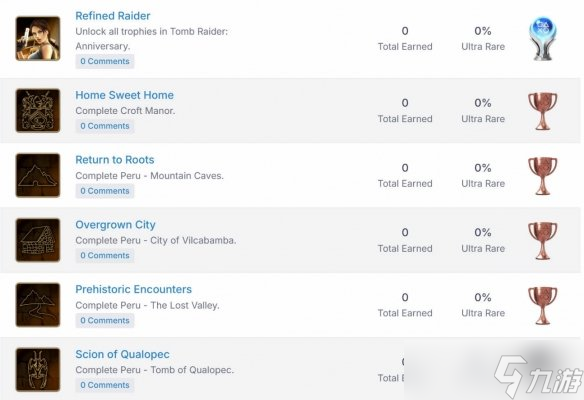584x400 pixels.
Task: Click the Prehistoric Encounters valley icon
Action: 38,305
